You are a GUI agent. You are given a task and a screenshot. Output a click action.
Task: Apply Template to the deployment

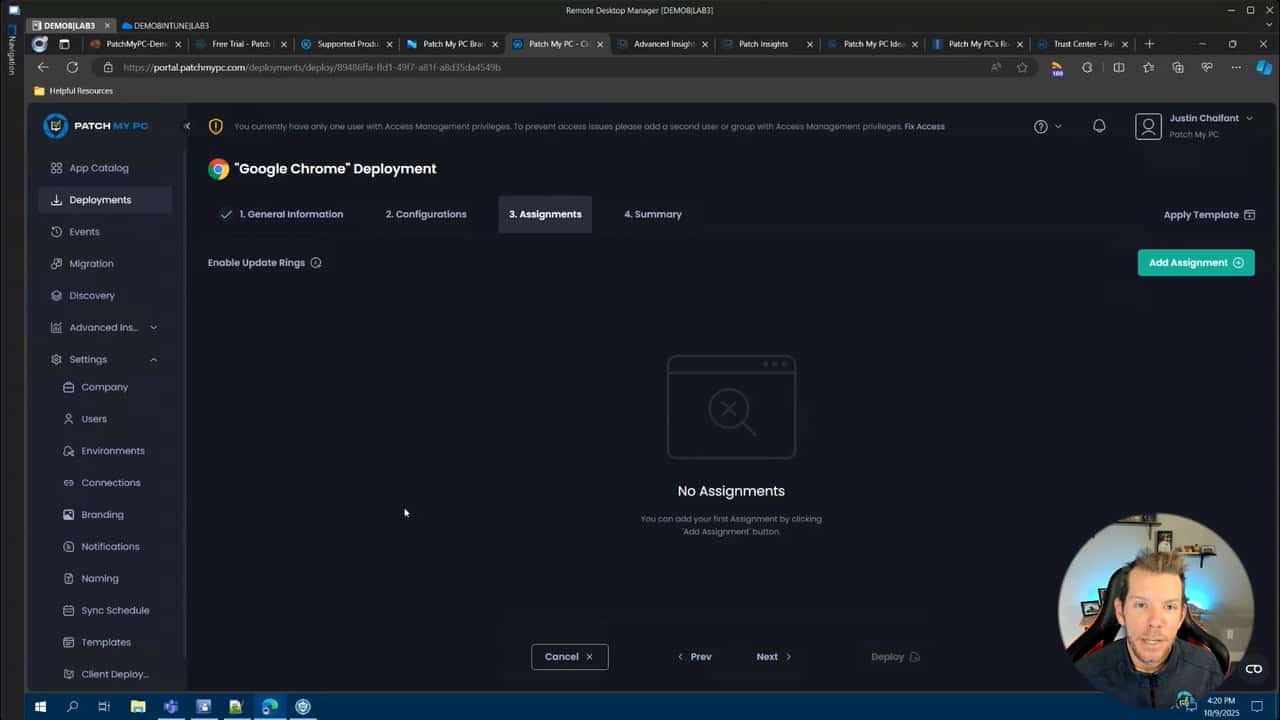pyautogui.click(x=1208, y=215)
